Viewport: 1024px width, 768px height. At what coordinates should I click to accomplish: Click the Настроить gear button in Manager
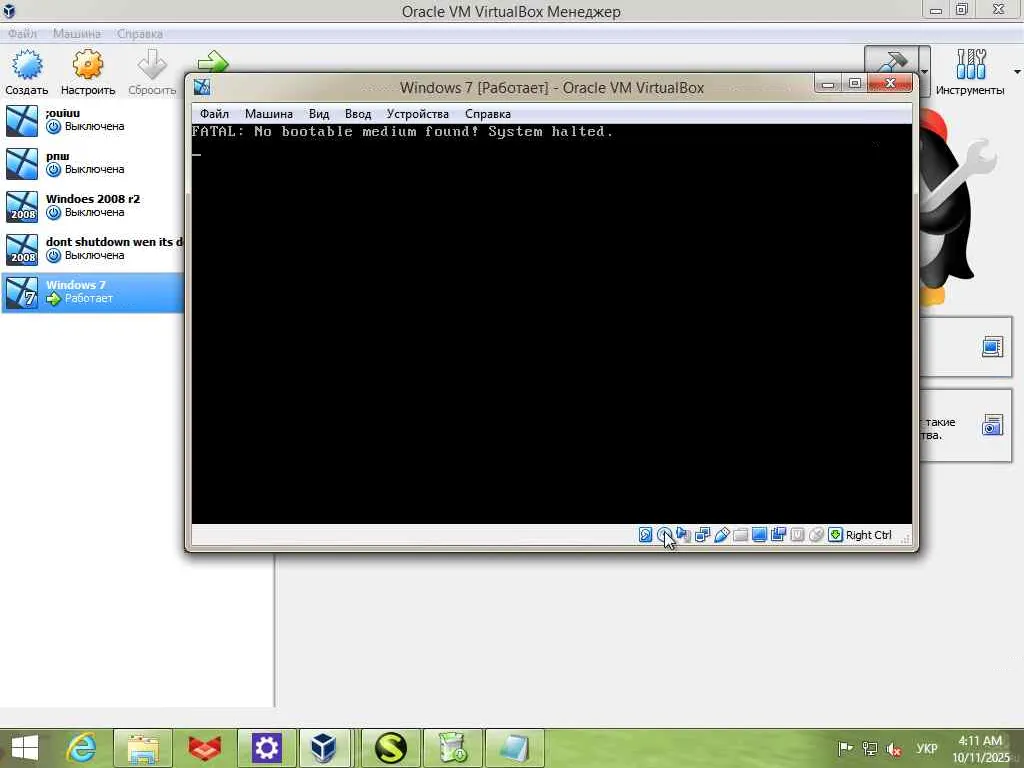pos(88,73)
